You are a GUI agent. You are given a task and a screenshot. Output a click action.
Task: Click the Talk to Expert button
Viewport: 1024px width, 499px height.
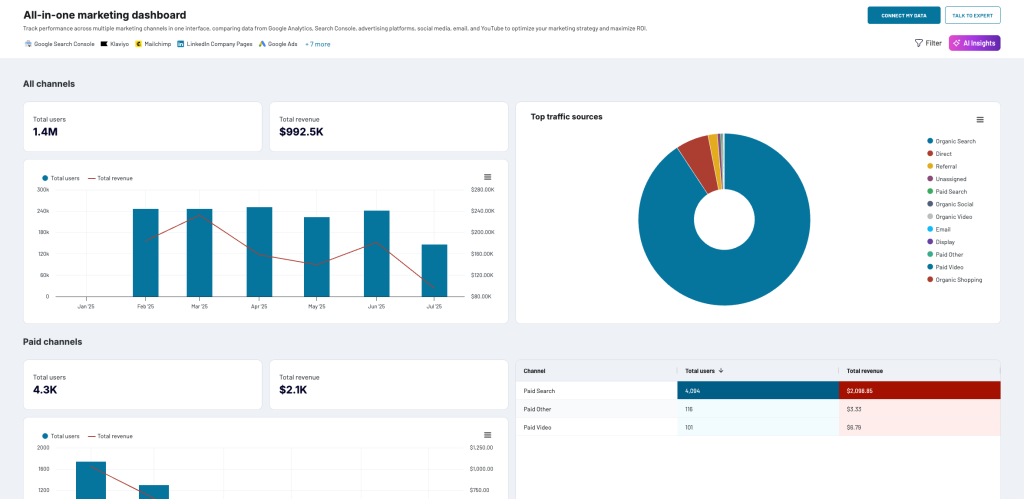coord(972,15)
